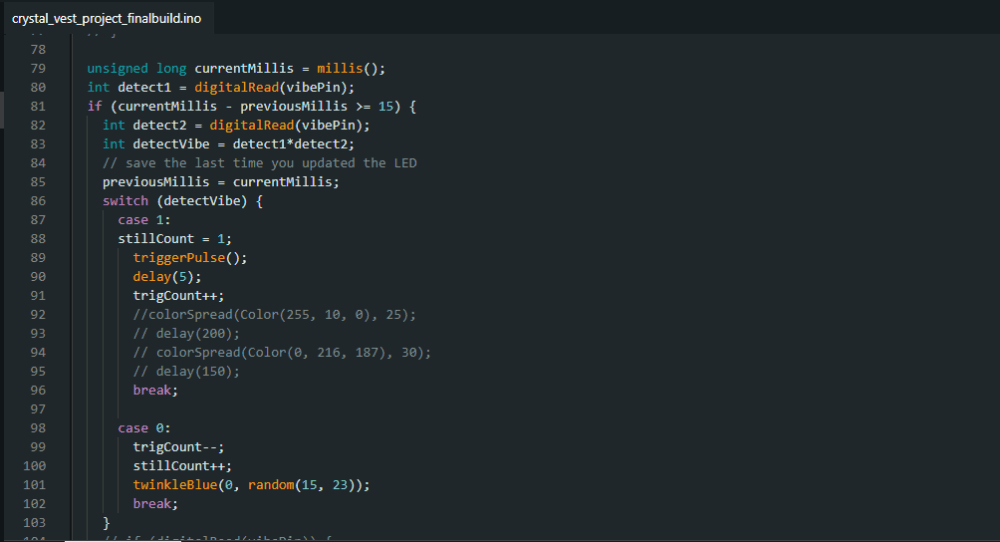1000x542 pixels.
Task: Click the triggerPulse() function call
Action: tap(189, 258)
